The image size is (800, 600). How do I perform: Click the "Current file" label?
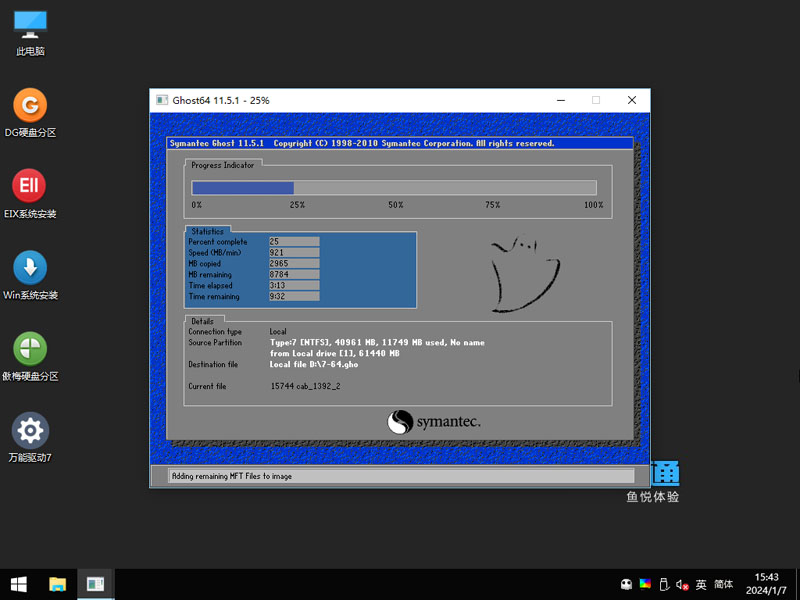pos(207,386)
